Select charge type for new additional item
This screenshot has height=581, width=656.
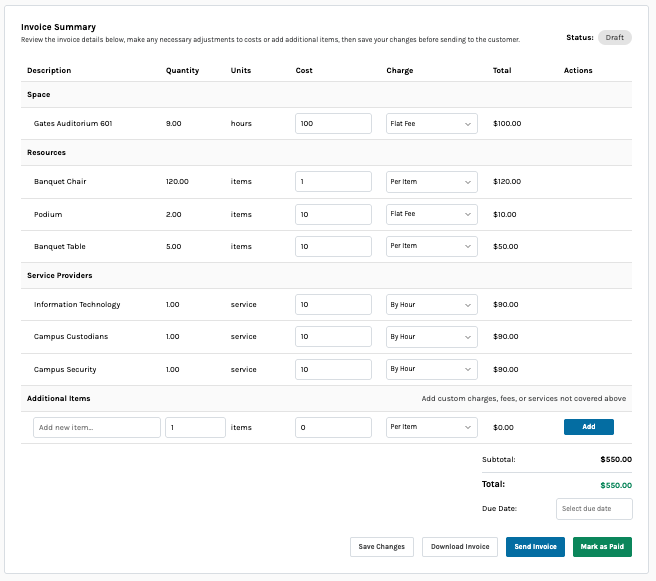coord(431,427)
